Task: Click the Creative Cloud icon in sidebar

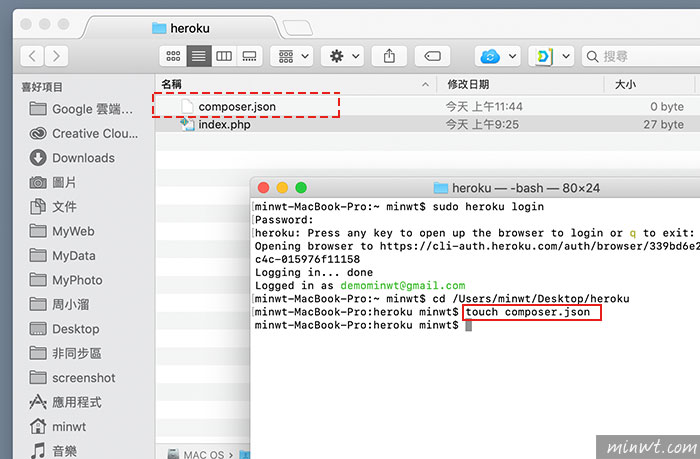Action: tap(38, 133)
